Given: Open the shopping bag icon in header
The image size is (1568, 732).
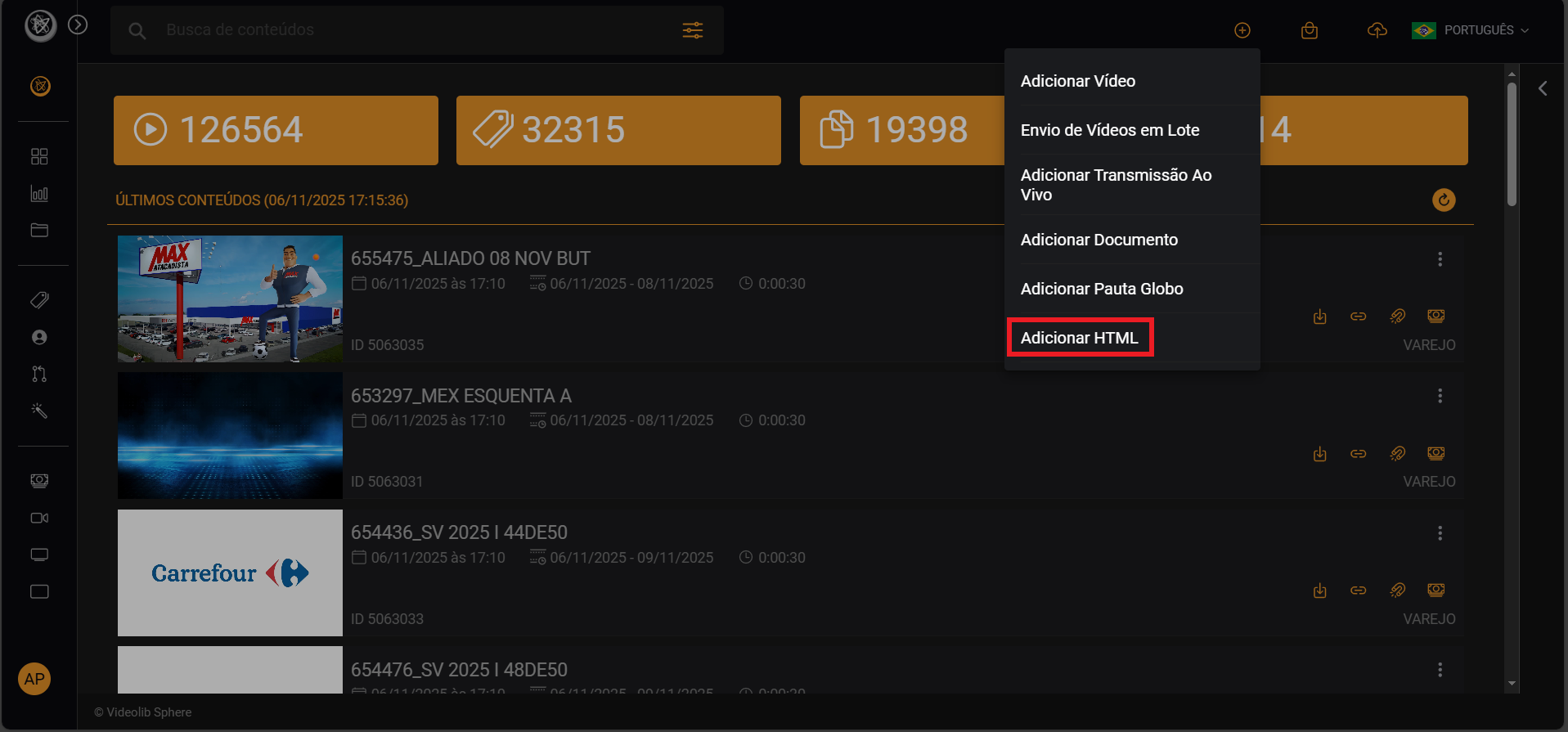Looking at the screenshot, I should point(1310,30).
